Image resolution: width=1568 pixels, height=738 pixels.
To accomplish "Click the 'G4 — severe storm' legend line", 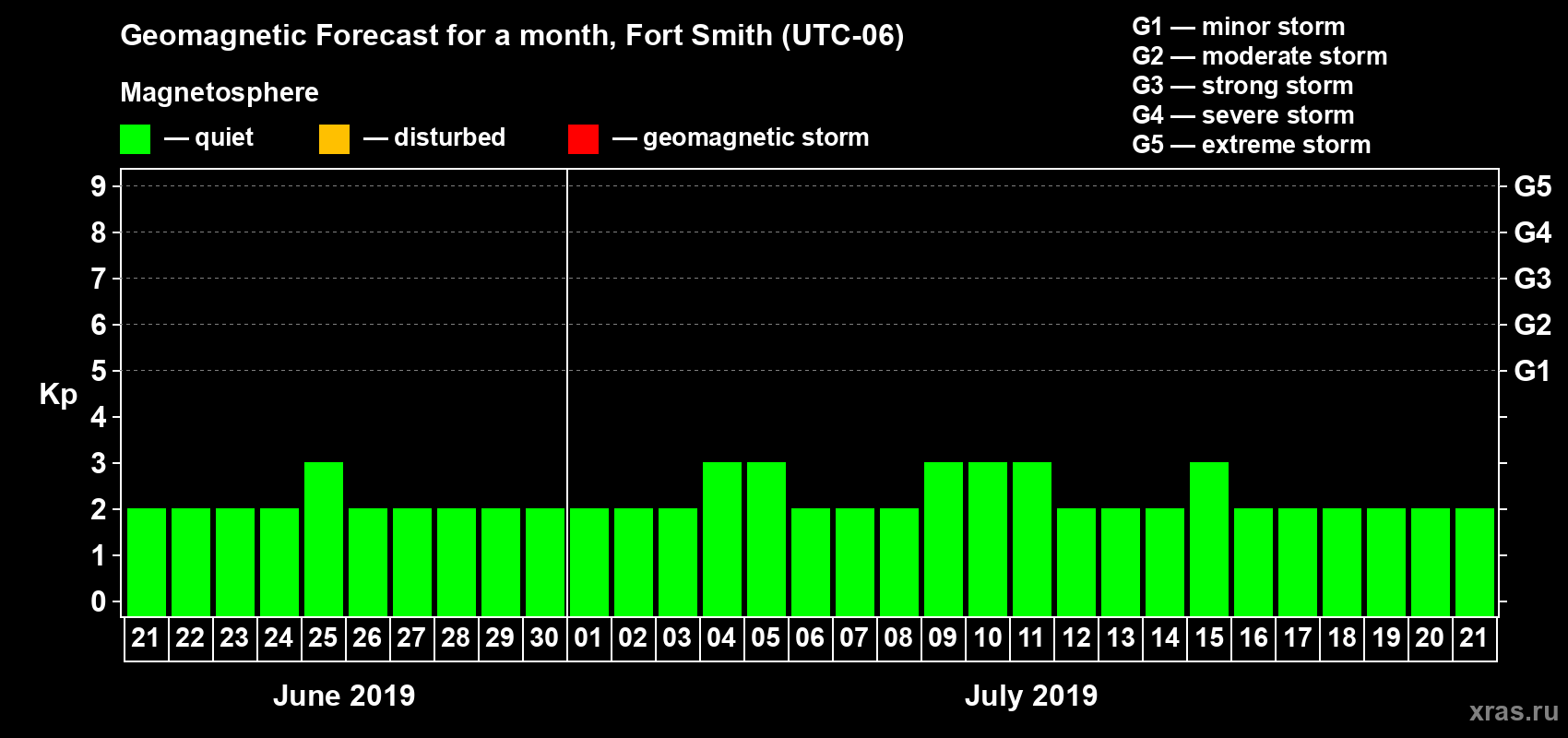I will tap(1243, 115).
